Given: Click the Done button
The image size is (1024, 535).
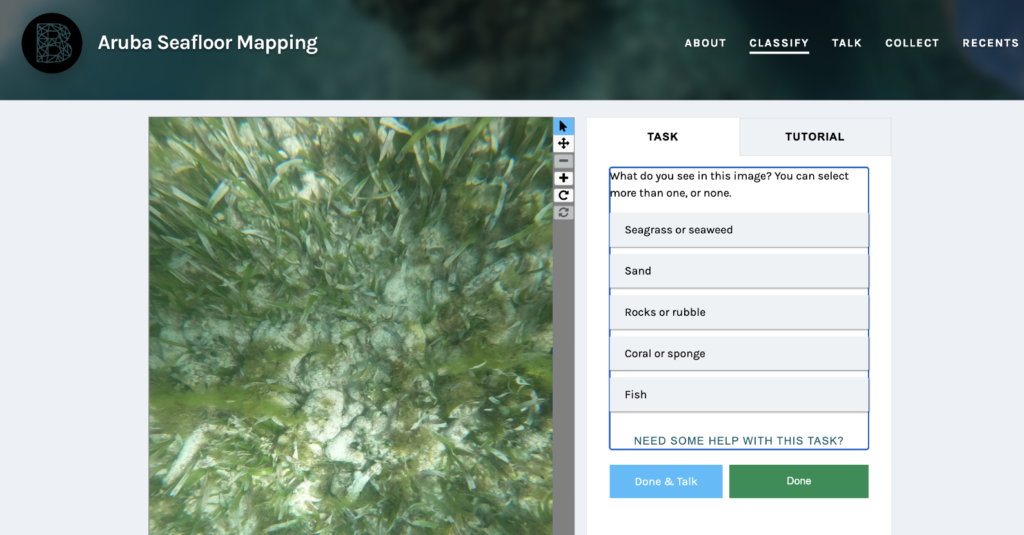Looking at the screenshot, I should (799, 481).
